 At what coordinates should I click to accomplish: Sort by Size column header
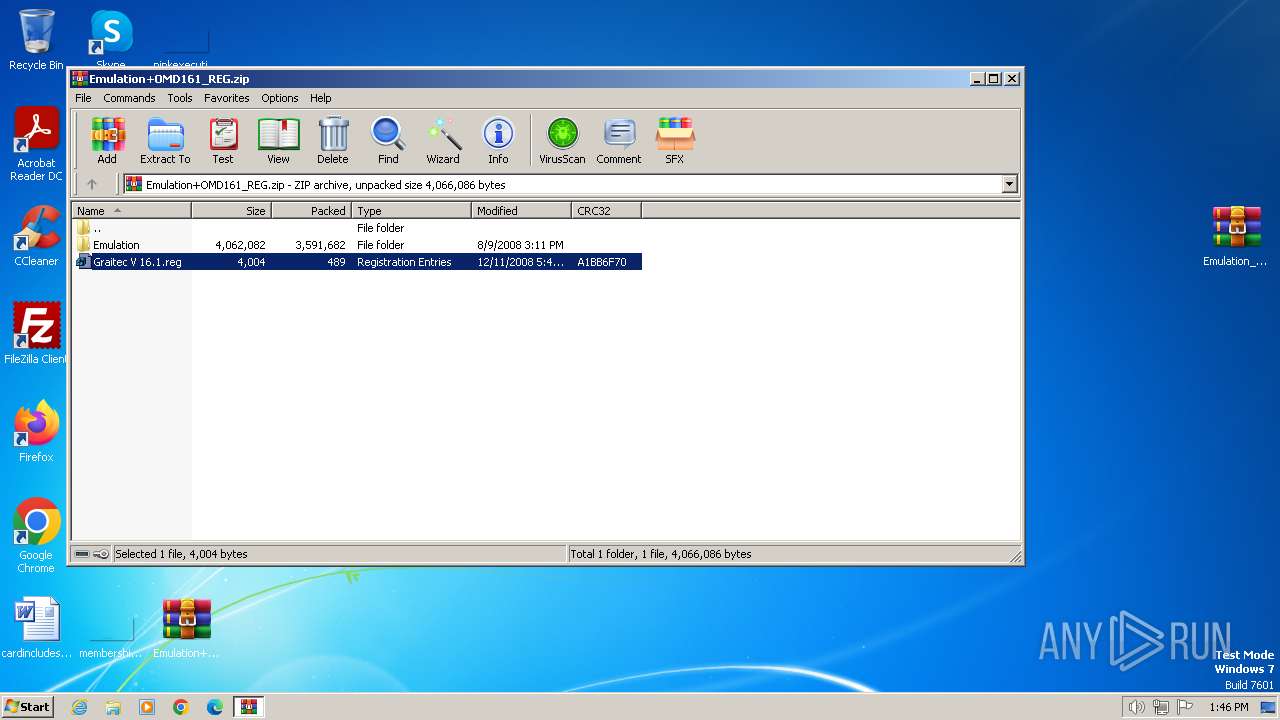(x=232, y=211)
